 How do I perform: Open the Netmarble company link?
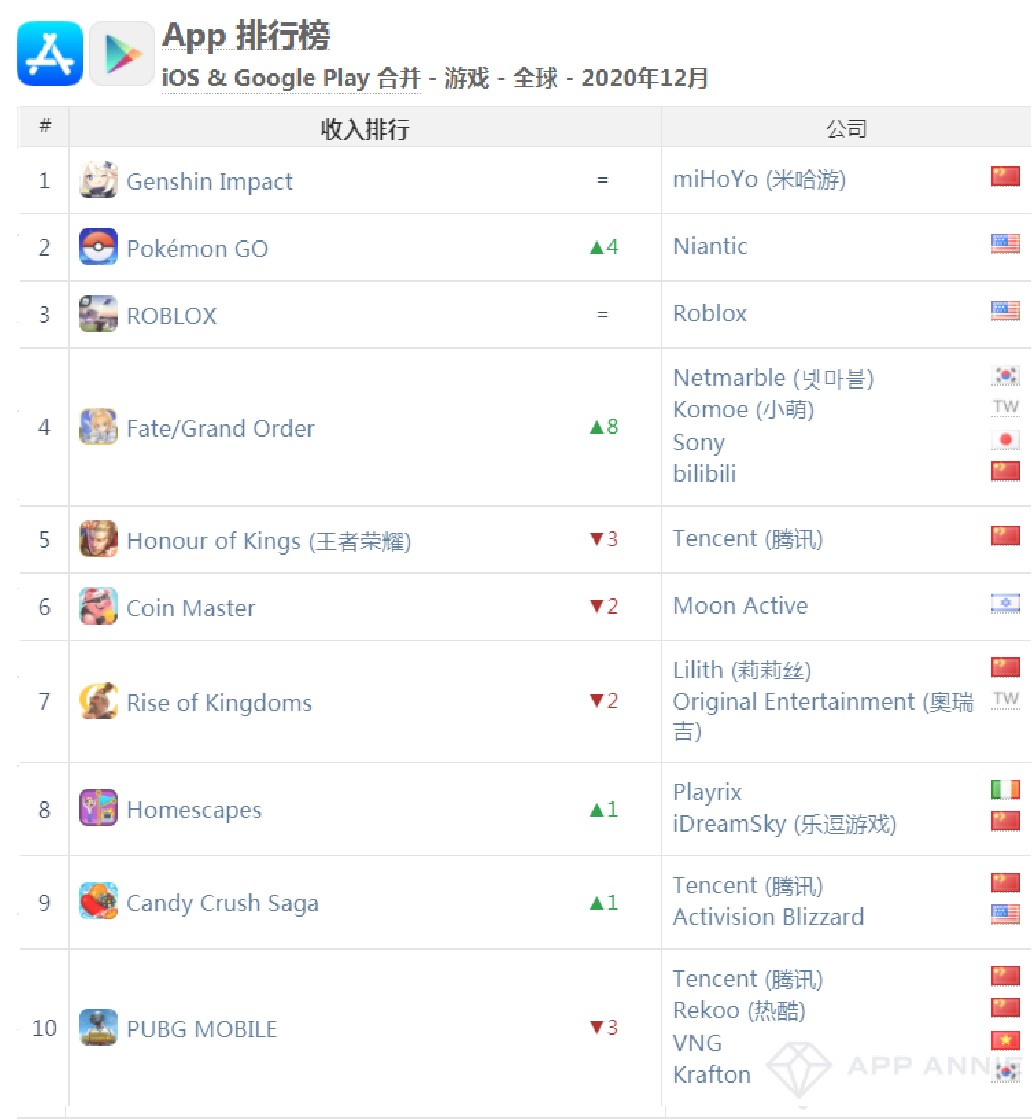[773, 378]
